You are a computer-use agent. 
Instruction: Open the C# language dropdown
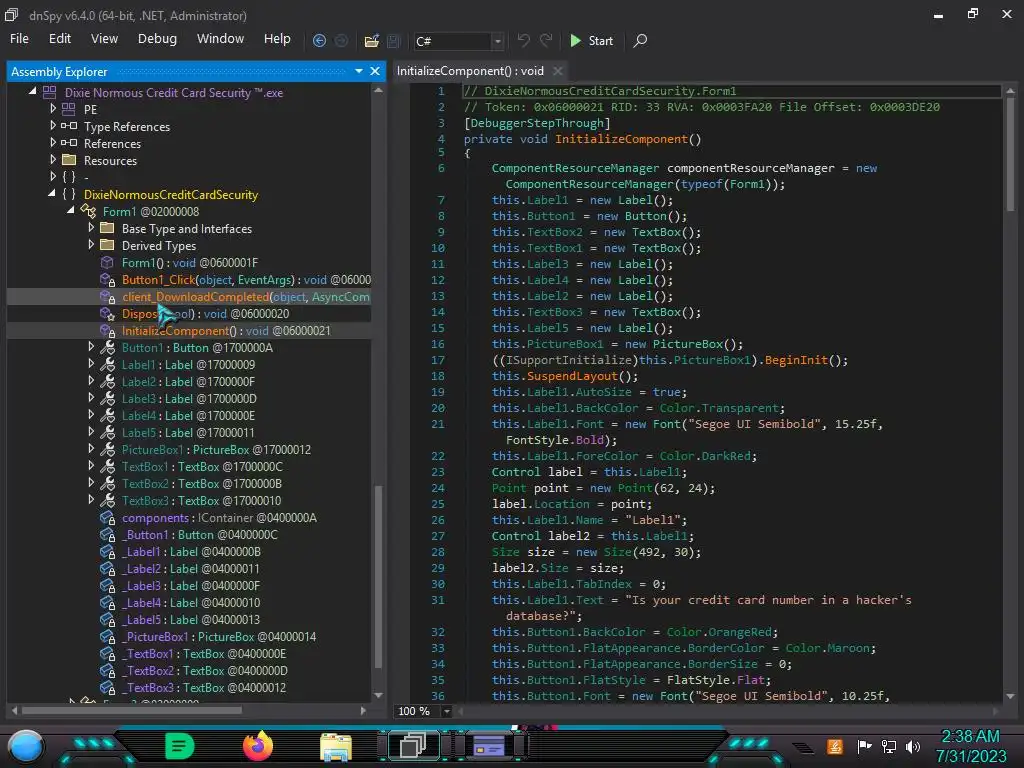point(498,41)
